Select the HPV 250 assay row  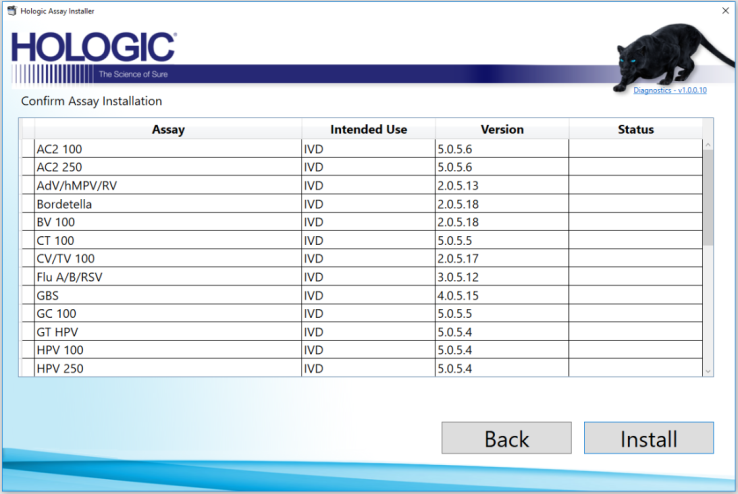[168, 368]
